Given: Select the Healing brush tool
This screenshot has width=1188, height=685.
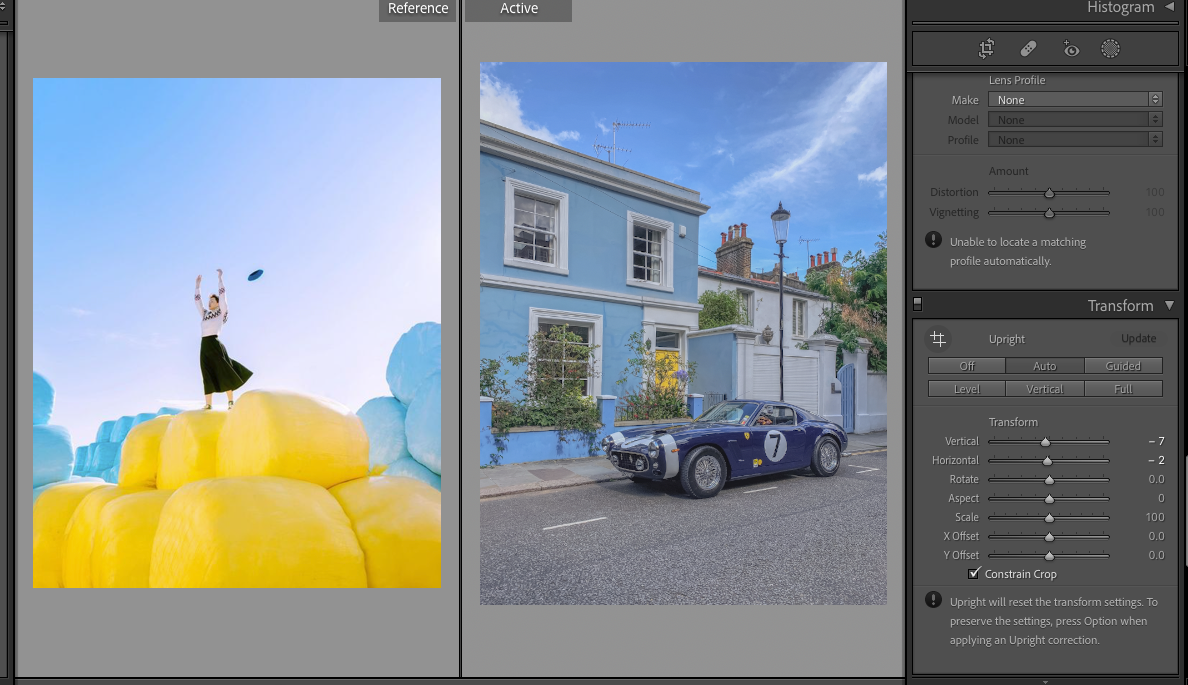Looking at the screenshot, I should pyautogui.click(x=1028, y=49).
